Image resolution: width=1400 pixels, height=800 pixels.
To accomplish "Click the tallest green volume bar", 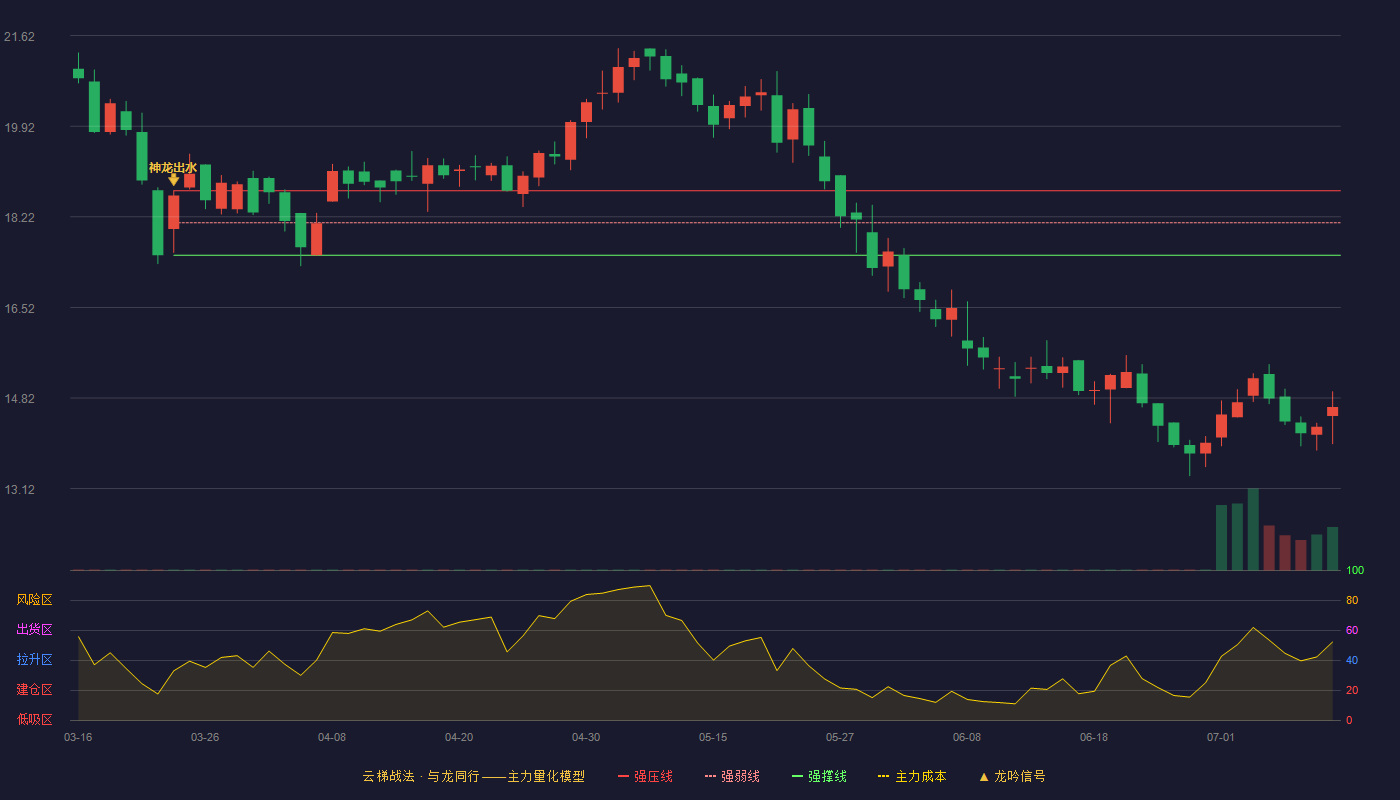I will click(x=1253, y=529).
